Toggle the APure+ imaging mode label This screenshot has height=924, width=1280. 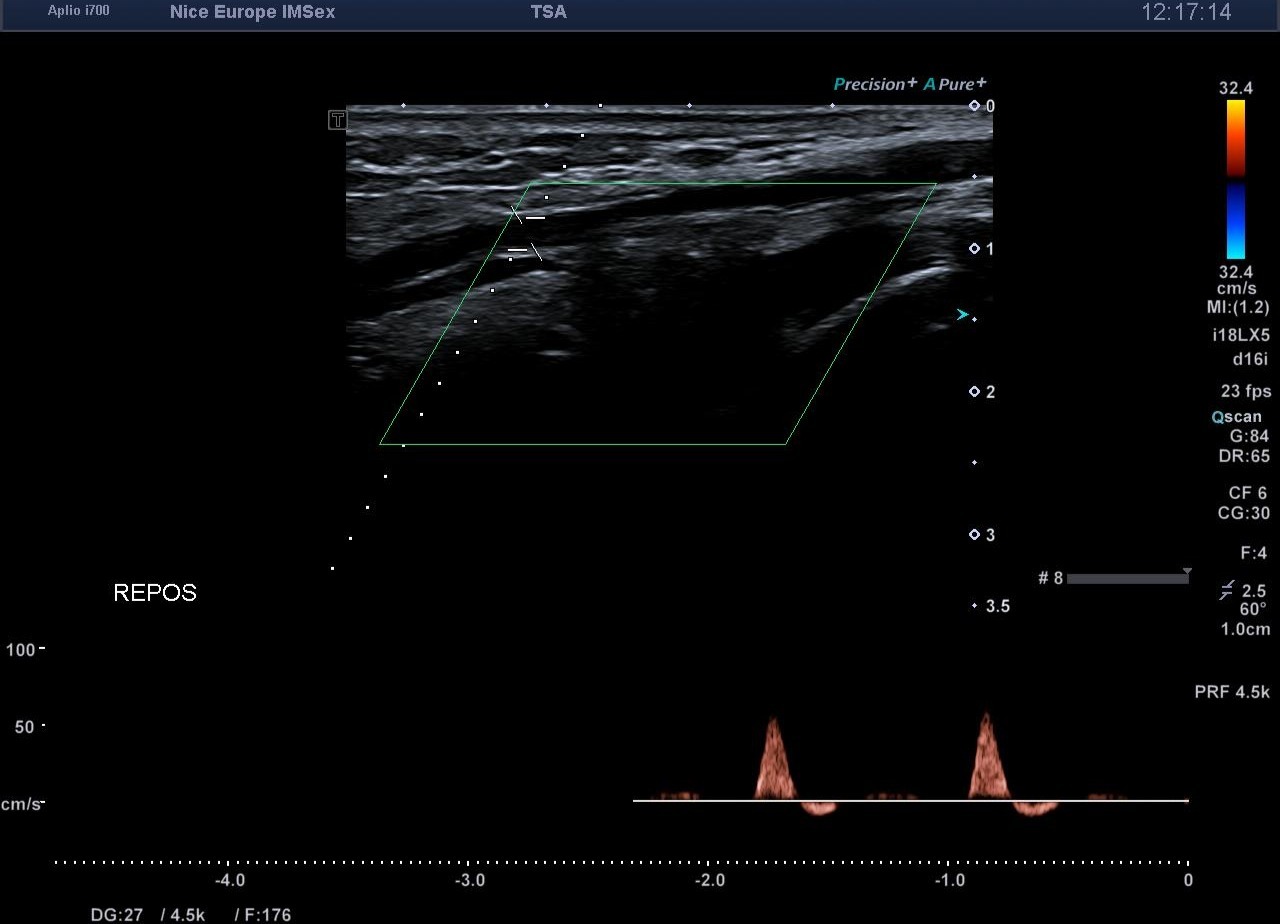(955, 84)
